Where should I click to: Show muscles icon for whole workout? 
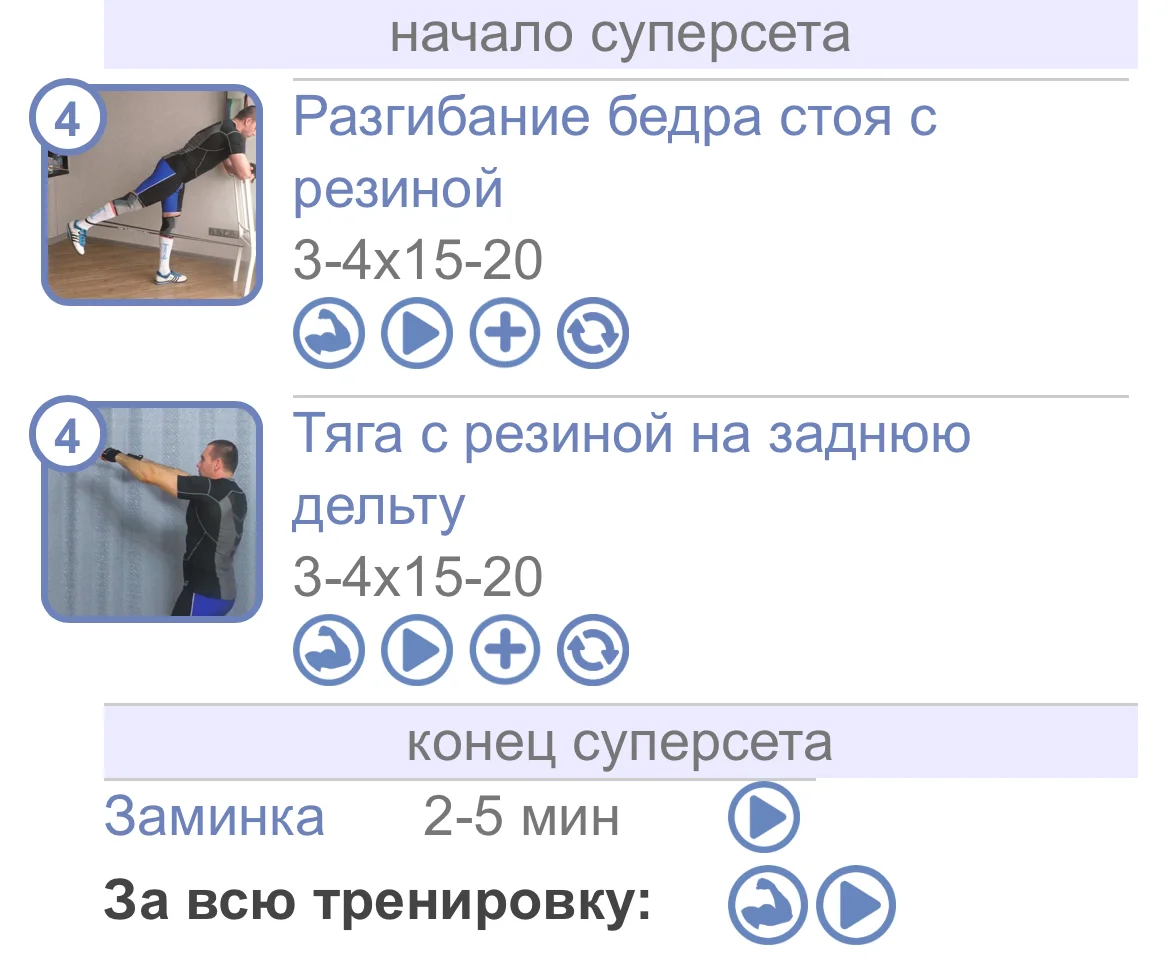pyautogui.click(x=768, y=904)
